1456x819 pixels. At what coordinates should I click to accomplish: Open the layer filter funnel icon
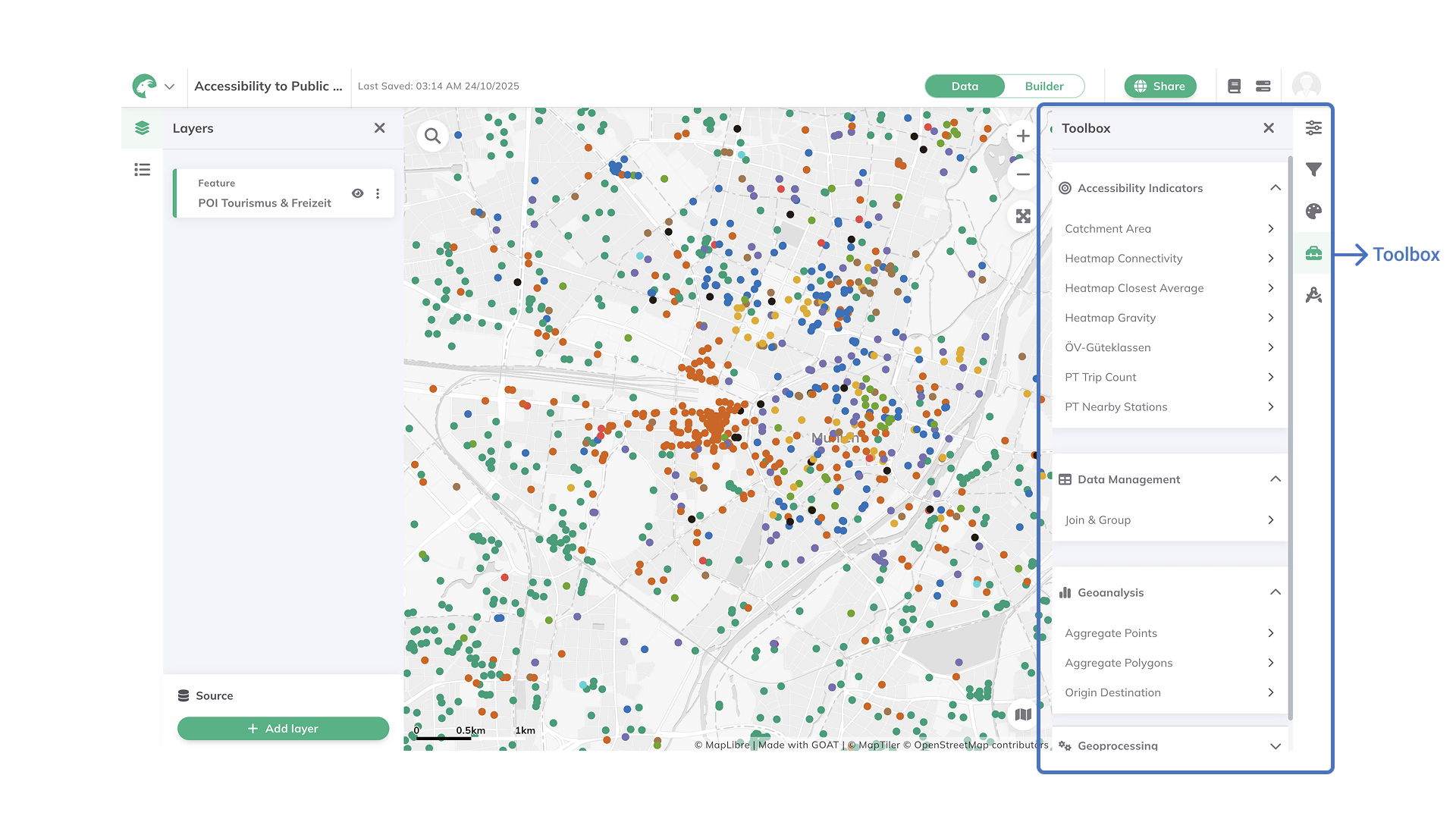tap(1313, 170)
